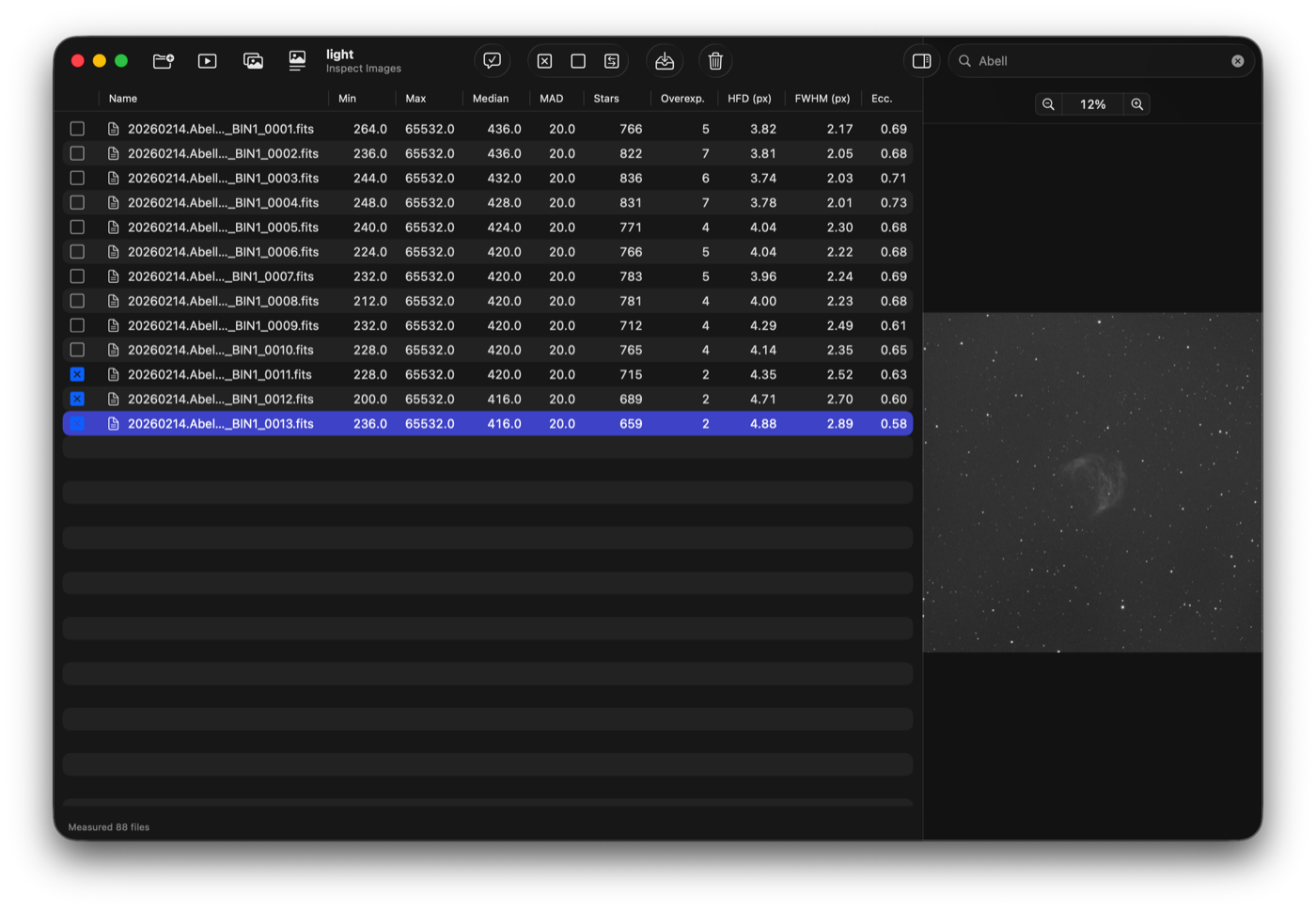Uncheck the marked box for BIN1_0012.fits
The height and width of the screenshot is (911, 1316).
pyautogui.click(x=77, y=399)
